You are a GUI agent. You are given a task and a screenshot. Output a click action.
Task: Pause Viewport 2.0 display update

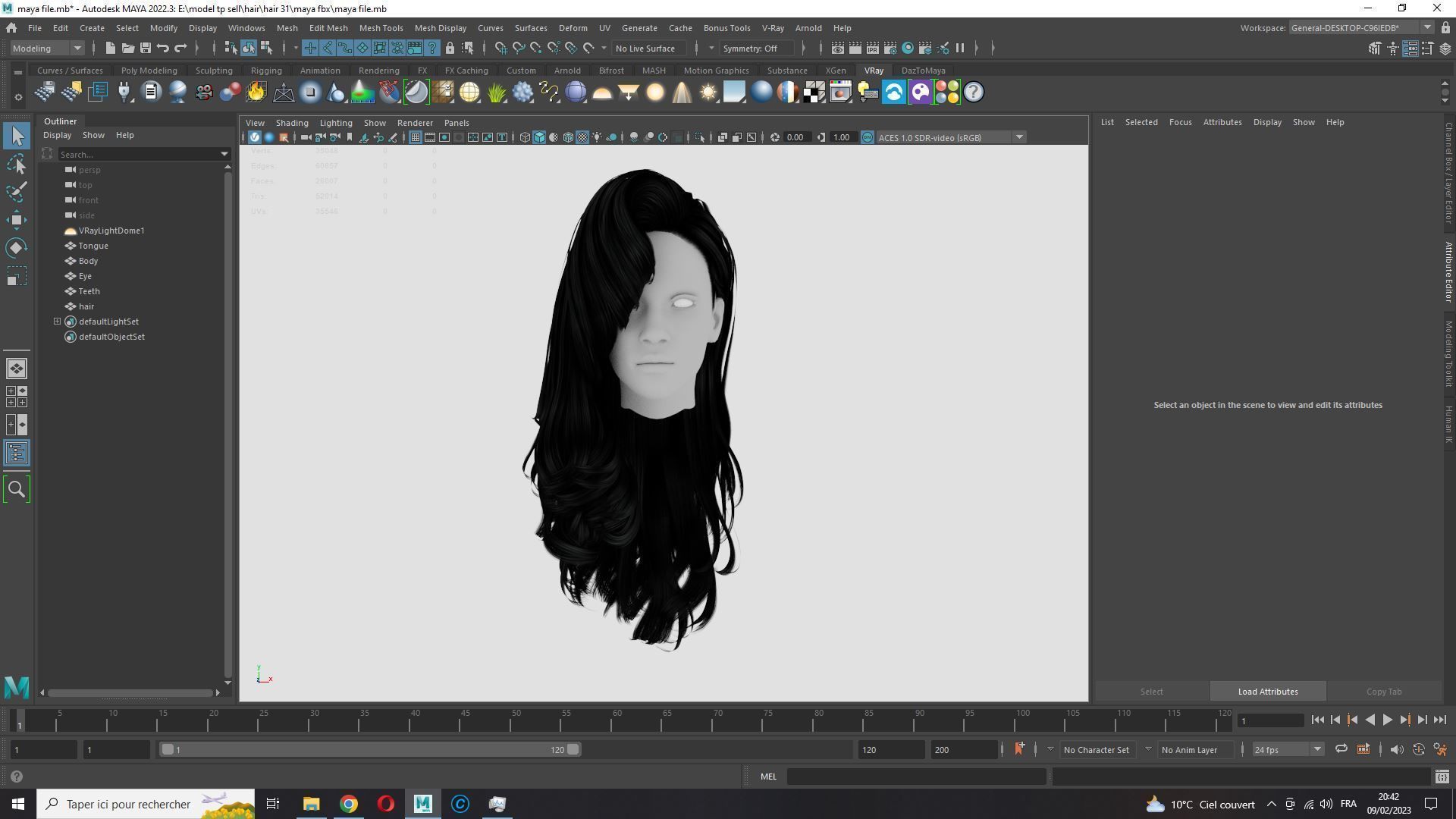[x=960, y=49]
